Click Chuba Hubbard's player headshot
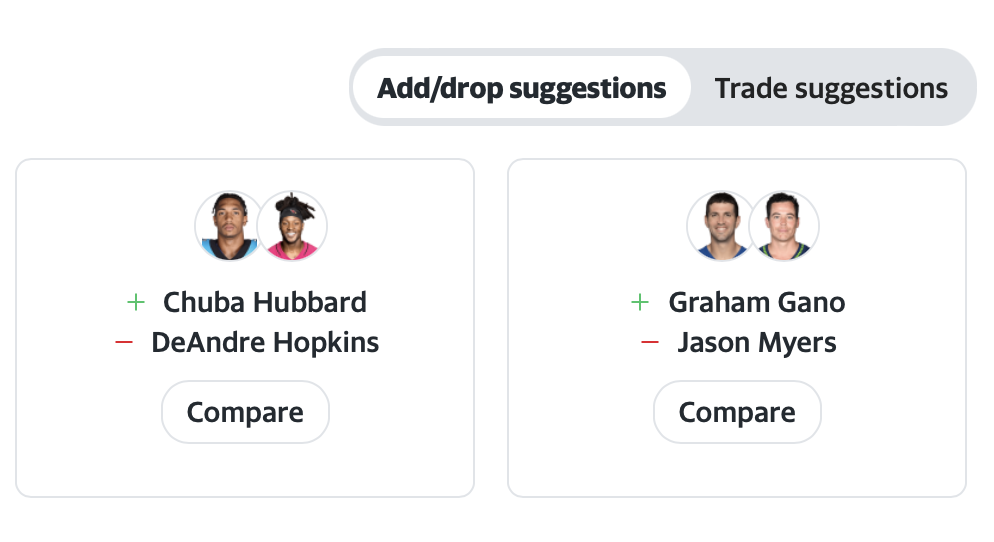994x542 pixels. click(x=228, y=226)
